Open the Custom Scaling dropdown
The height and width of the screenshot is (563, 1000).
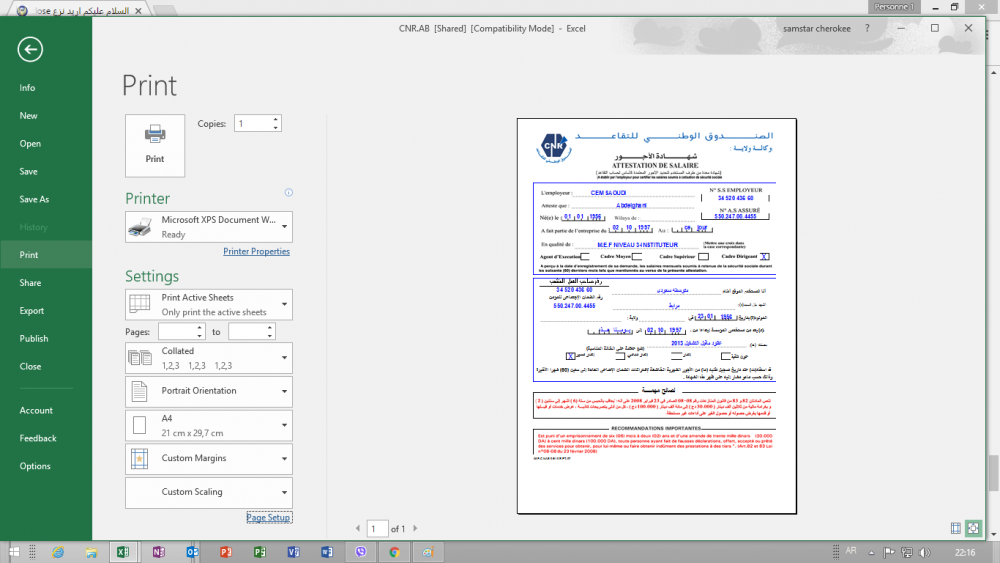coord(209,492)
